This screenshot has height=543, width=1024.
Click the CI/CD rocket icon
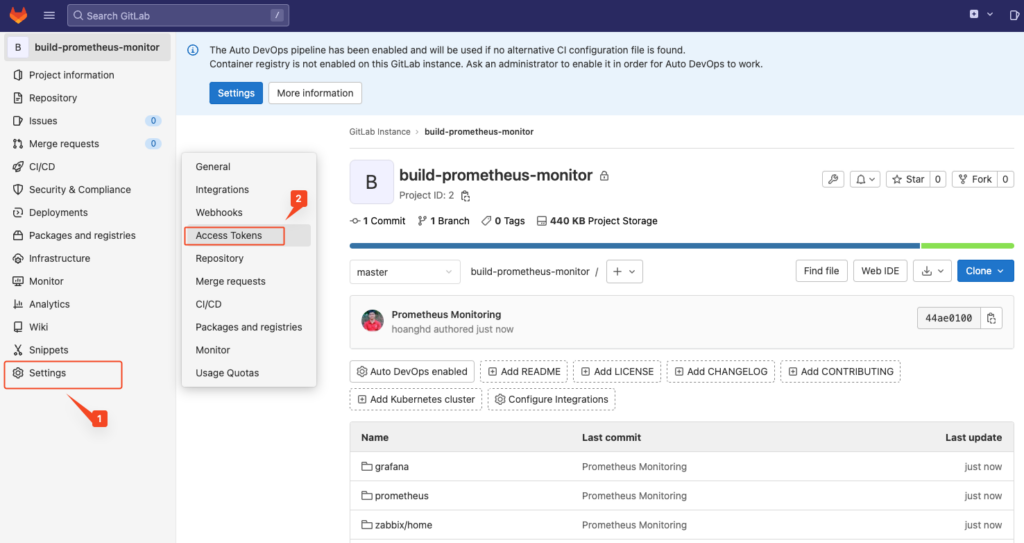pyautogui.click(x=18, y=167)
